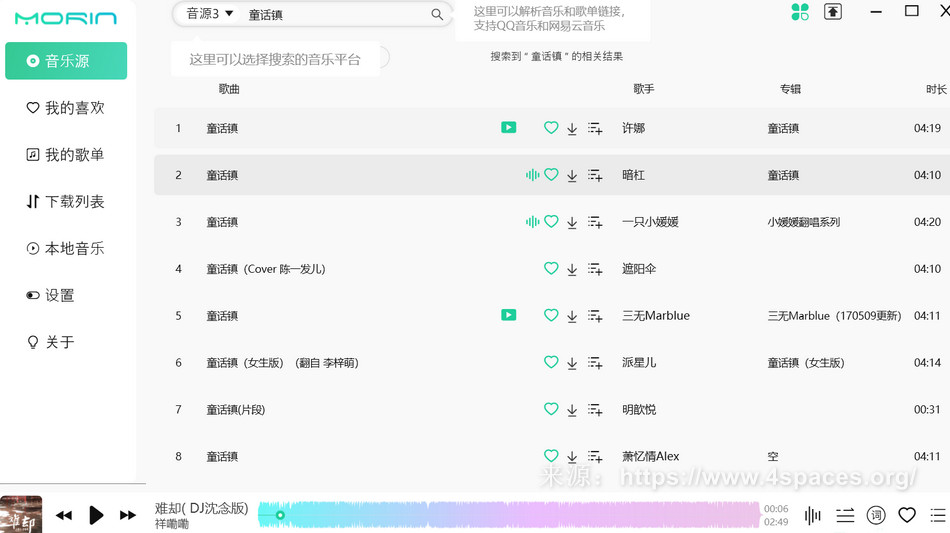Expand the 音源3 source dropdown

click(210, 14)
